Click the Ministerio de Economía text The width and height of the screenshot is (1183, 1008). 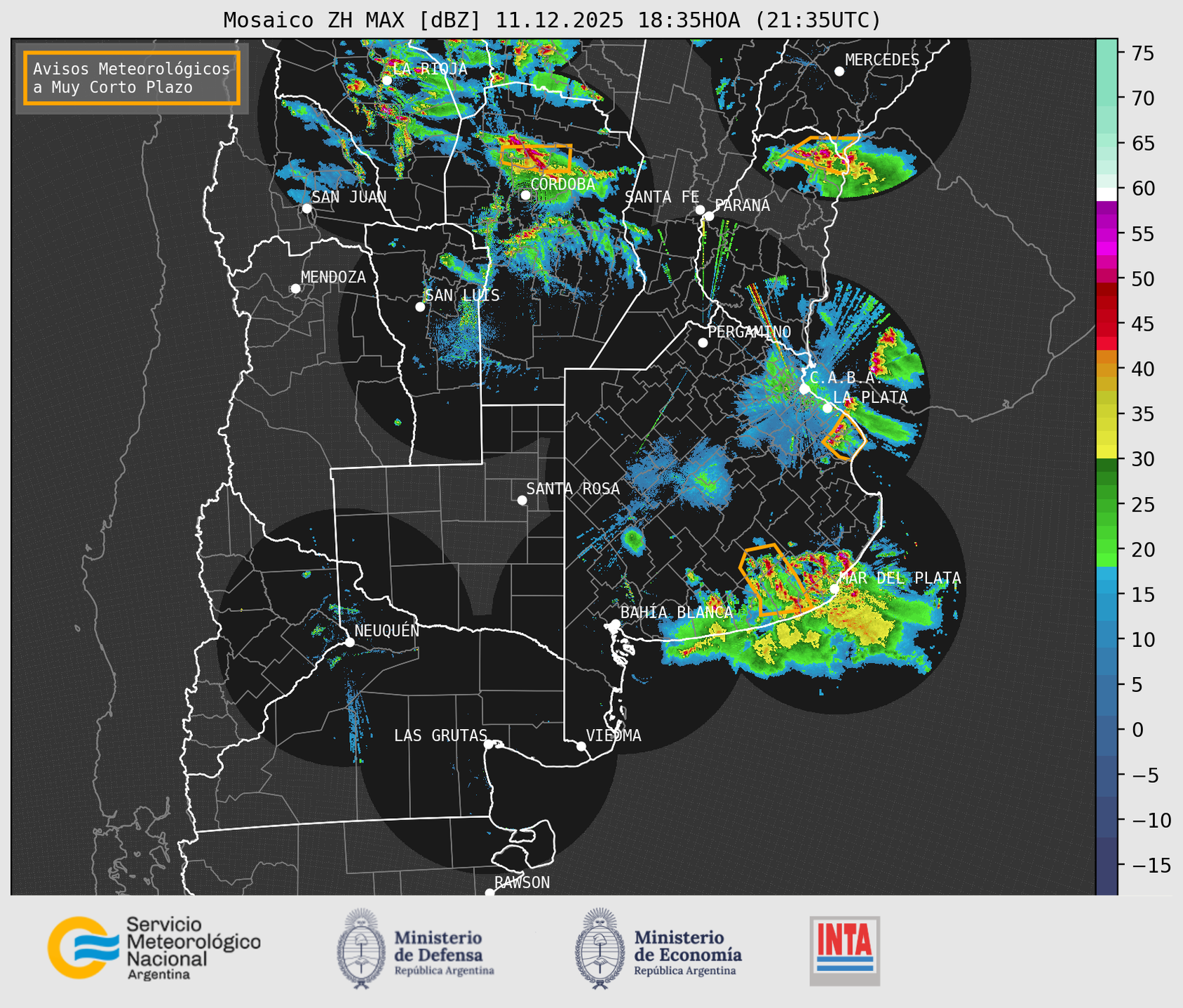[x=688, y=953]
